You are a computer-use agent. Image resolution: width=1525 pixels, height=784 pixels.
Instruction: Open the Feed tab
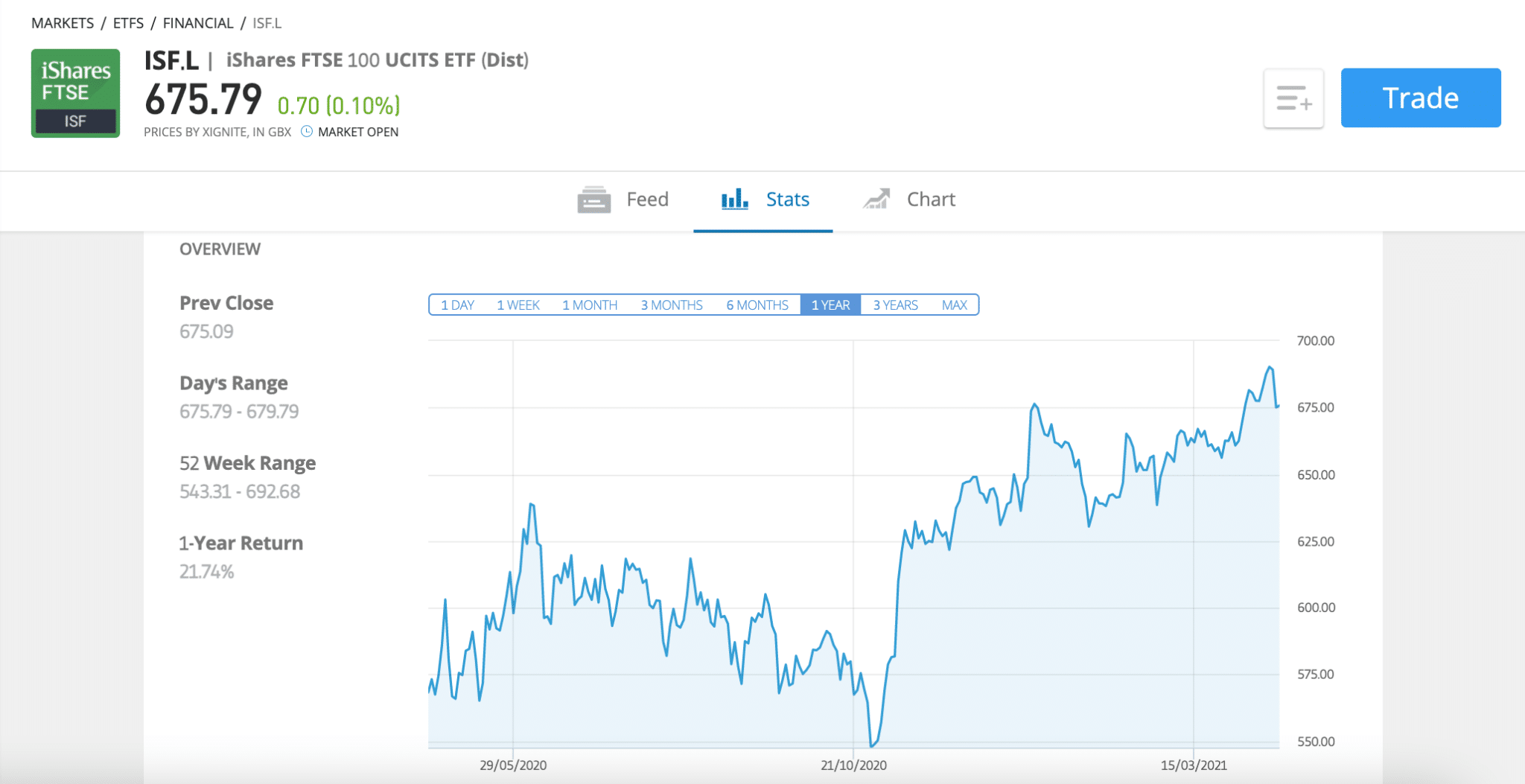click(623, 200)
